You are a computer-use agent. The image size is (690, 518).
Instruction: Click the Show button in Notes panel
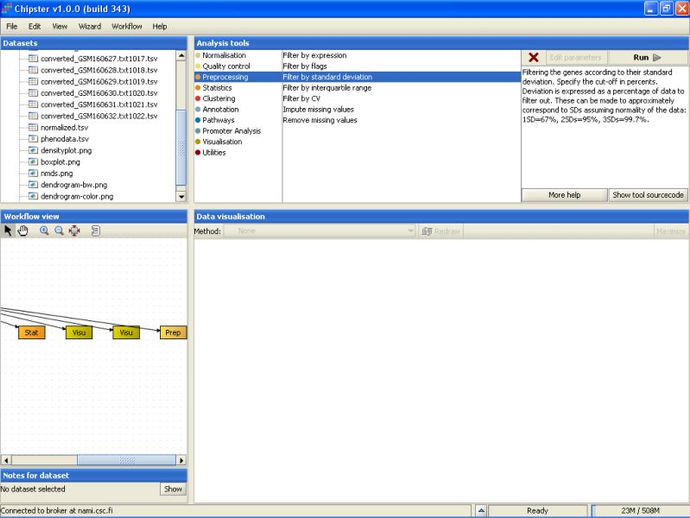pos(173,489)
